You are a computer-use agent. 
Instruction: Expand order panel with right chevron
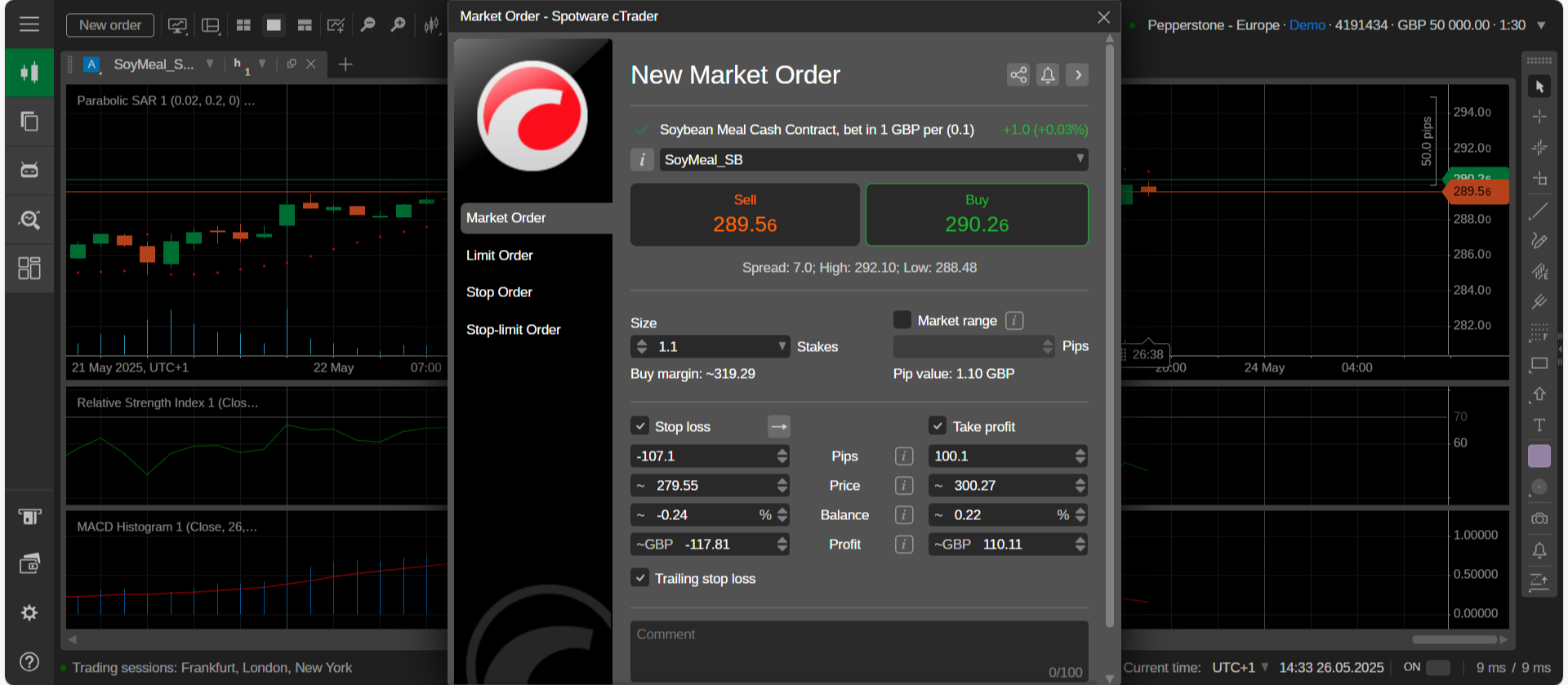coord(1078,75)
